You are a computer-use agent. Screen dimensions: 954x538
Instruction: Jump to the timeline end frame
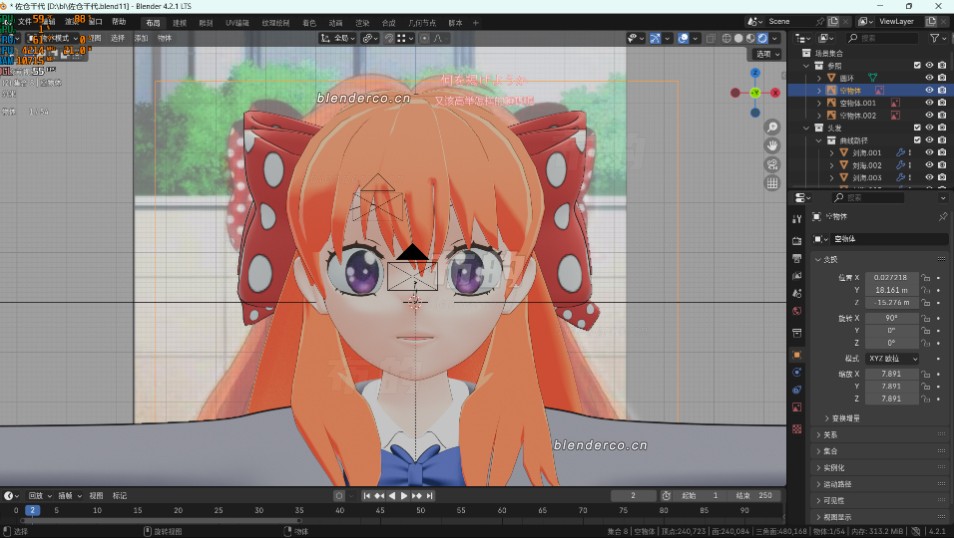(x=430, y=496)
